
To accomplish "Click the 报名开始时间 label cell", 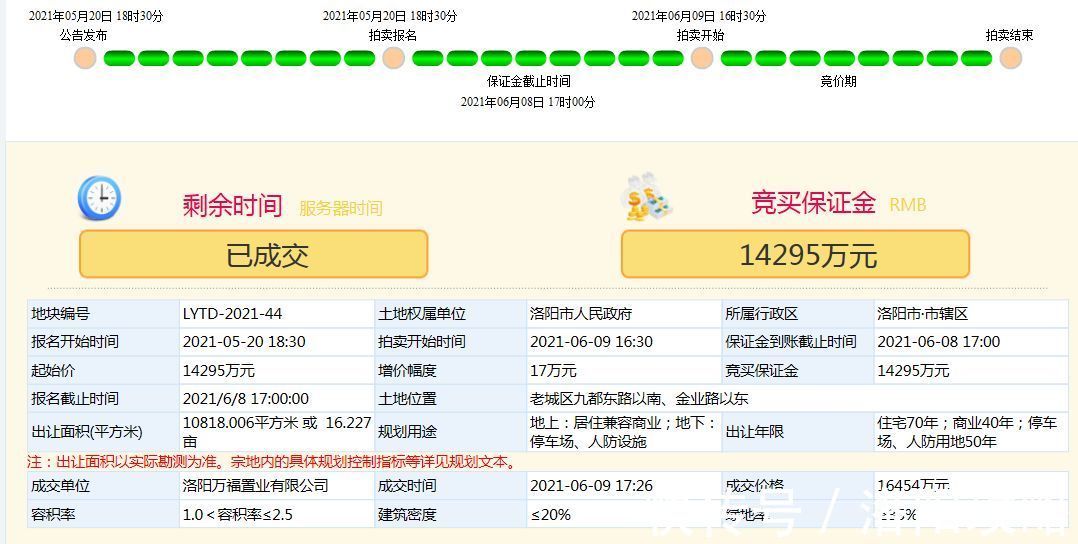I will point(103,342).
